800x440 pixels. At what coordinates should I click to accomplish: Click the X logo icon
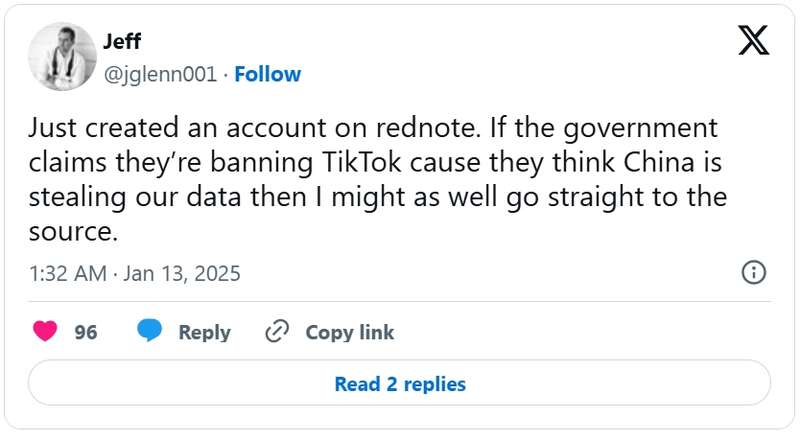tap(752, 40)
